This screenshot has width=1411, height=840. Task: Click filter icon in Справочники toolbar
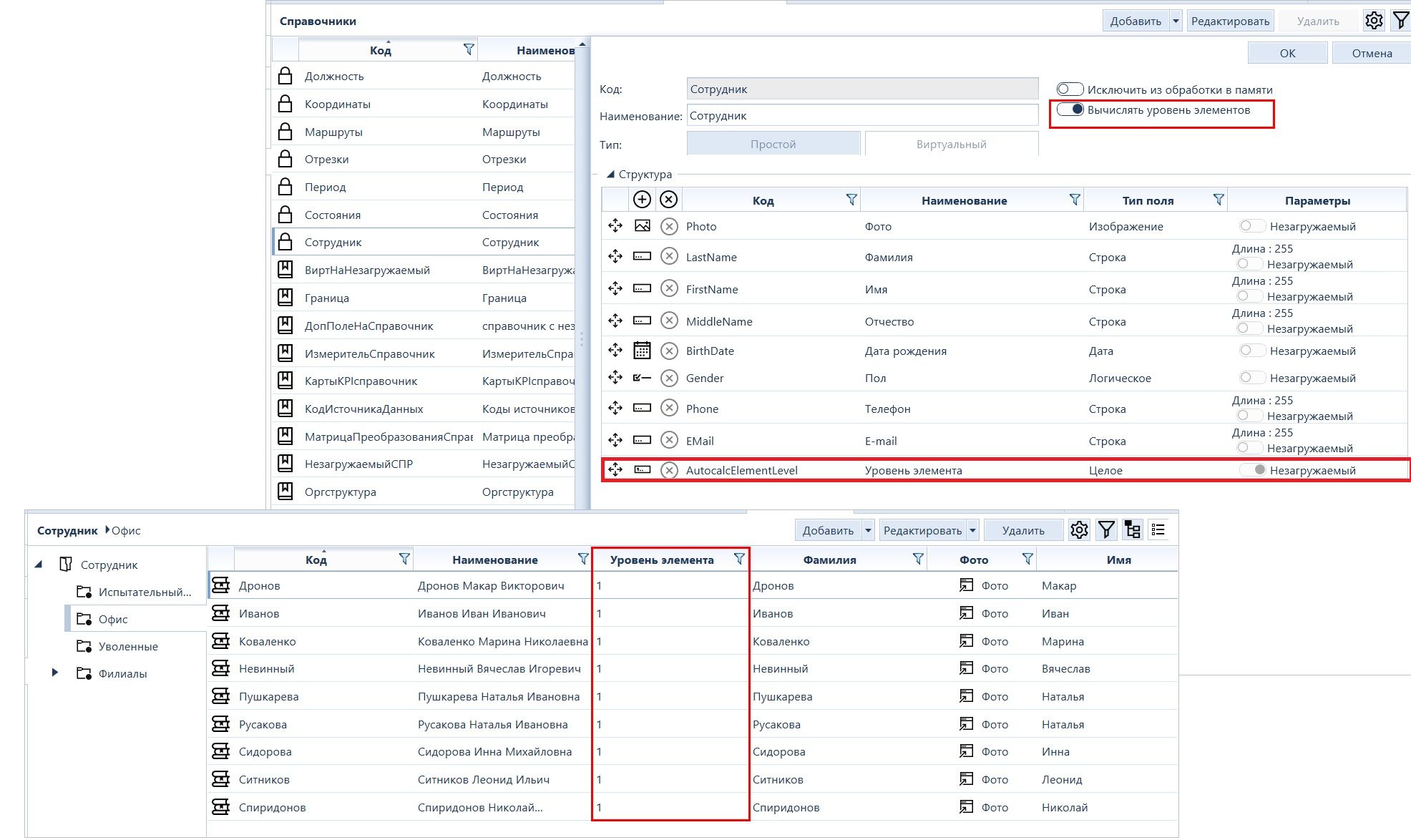[1400, 21]
